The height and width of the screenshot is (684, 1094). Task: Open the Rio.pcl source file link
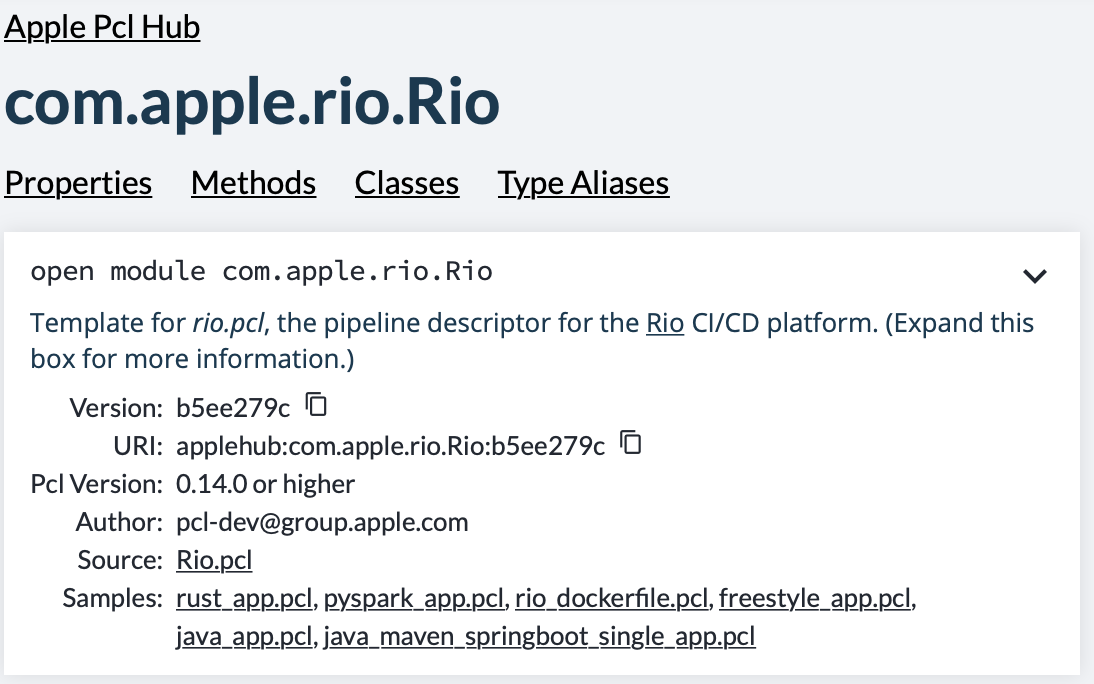pyautogui.click(x=214, y=560)
